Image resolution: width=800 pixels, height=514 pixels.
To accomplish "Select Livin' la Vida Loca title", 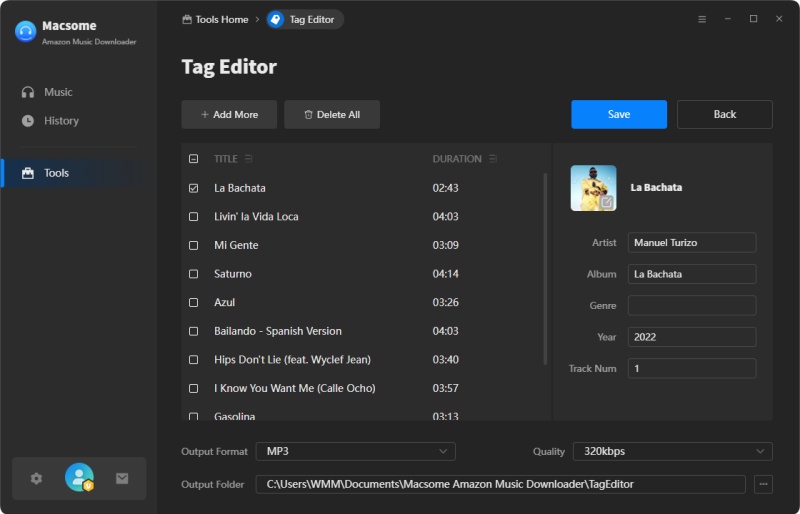I will point(256,216).
